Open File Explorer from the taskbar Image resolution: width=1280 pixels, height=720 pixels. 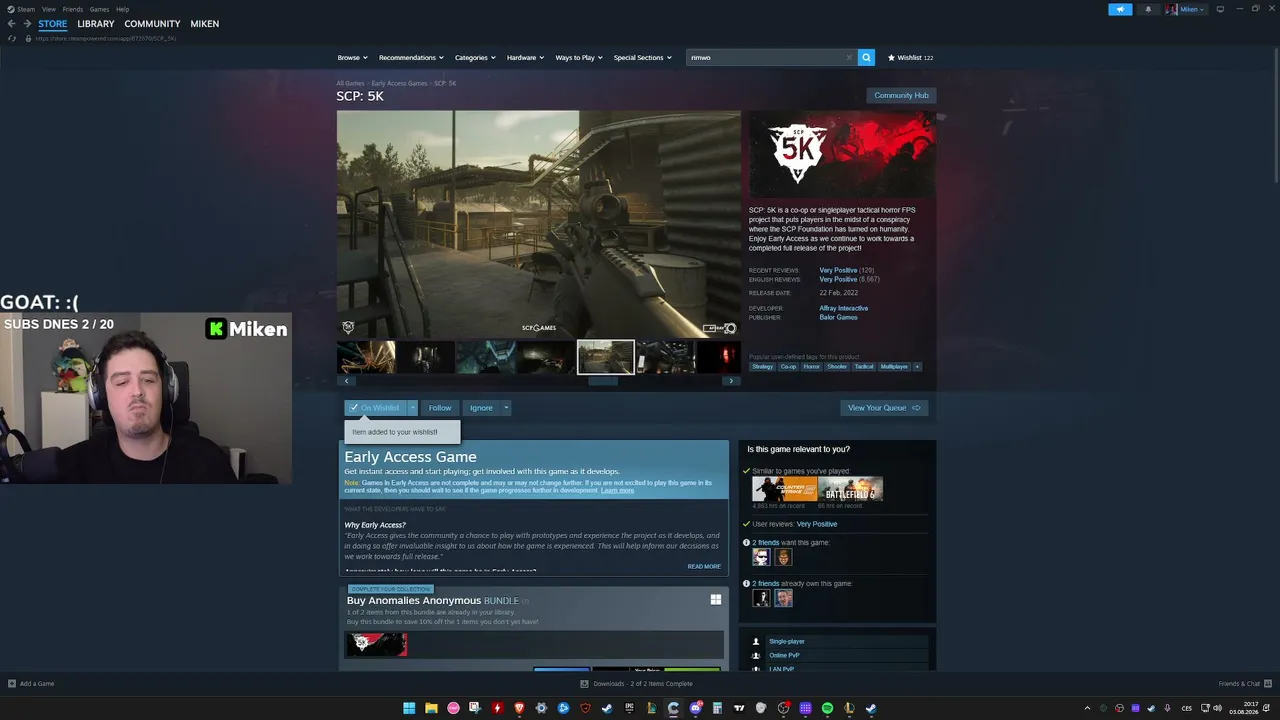coord(431,708)
